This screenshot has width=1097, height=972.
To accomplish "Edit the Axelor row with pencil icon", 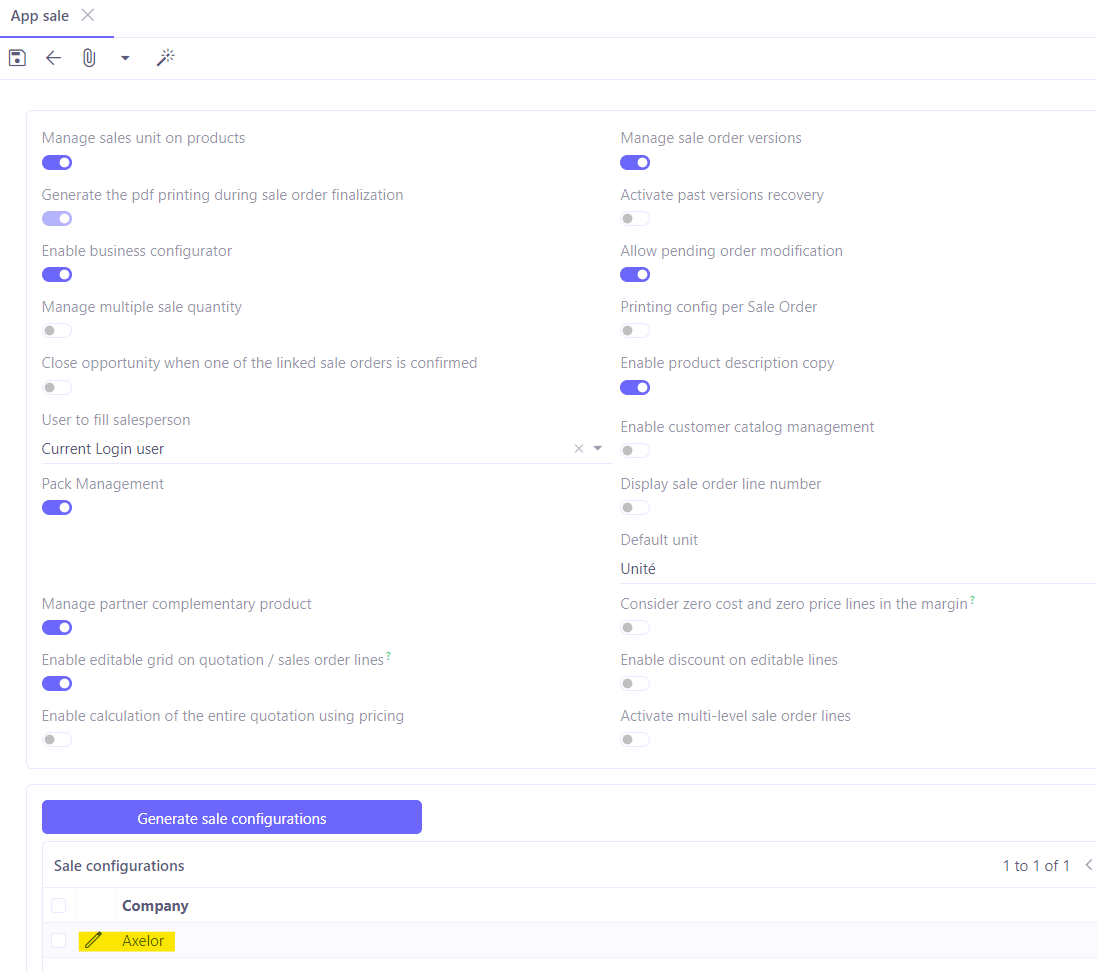I will (x=93, y=941).
